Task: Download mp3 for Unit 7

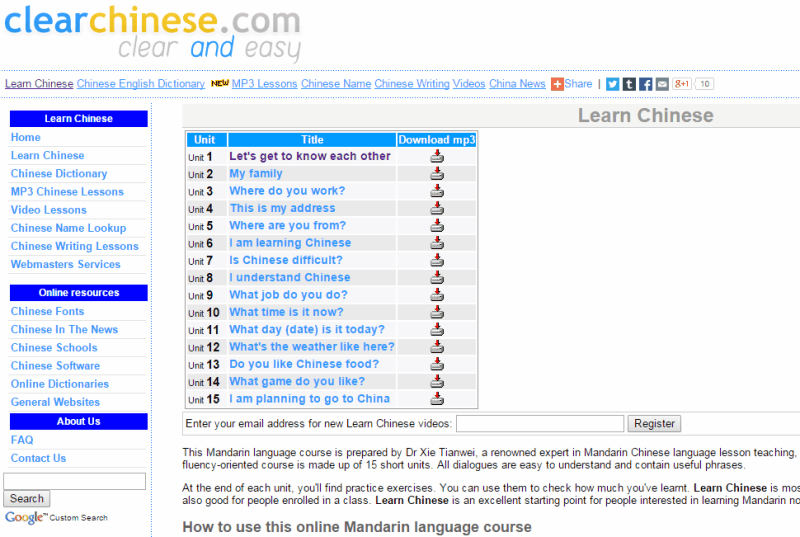Action: (437, 260)
